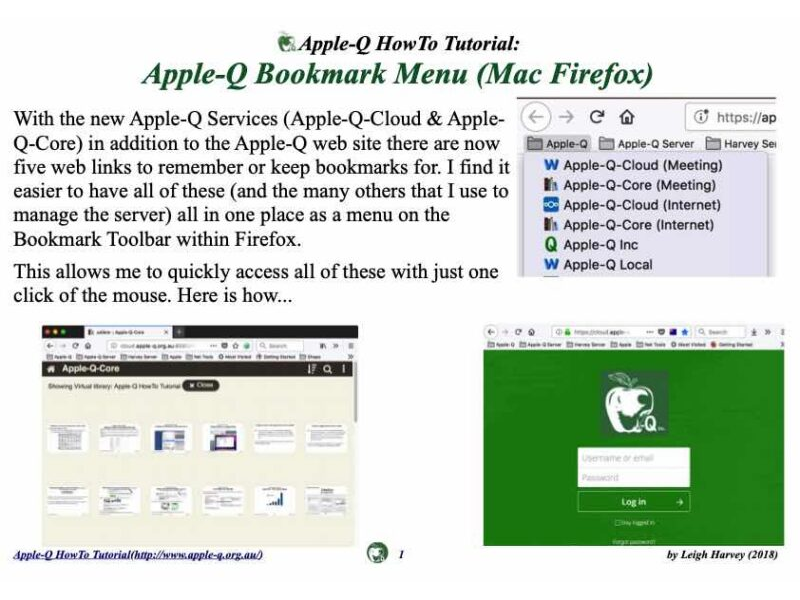The width and height of the screenshot is (800, 600).
Task: Tick the Stay logged in checkbox
Action: click(x=617, y=522)
